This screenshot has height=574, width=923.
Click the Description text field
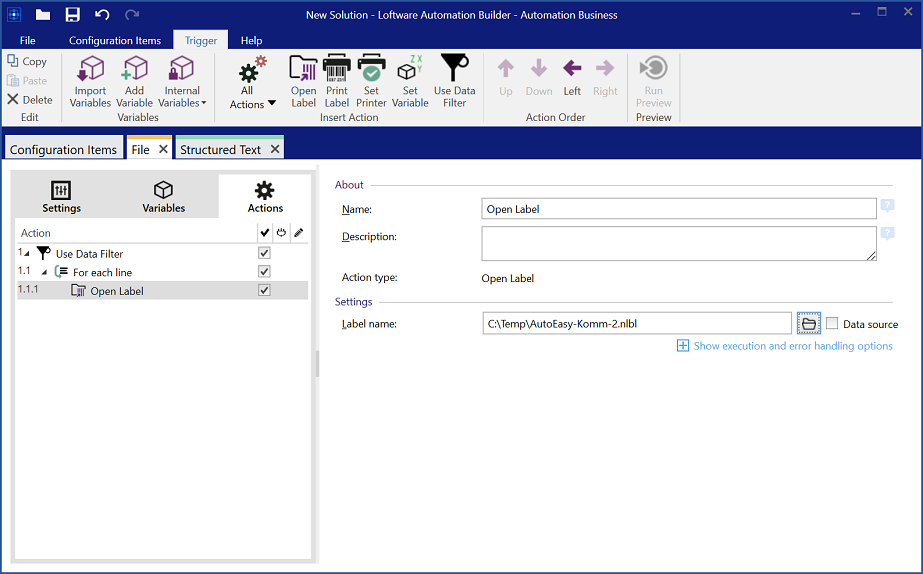pyautogui.click(x=678, y=243)
